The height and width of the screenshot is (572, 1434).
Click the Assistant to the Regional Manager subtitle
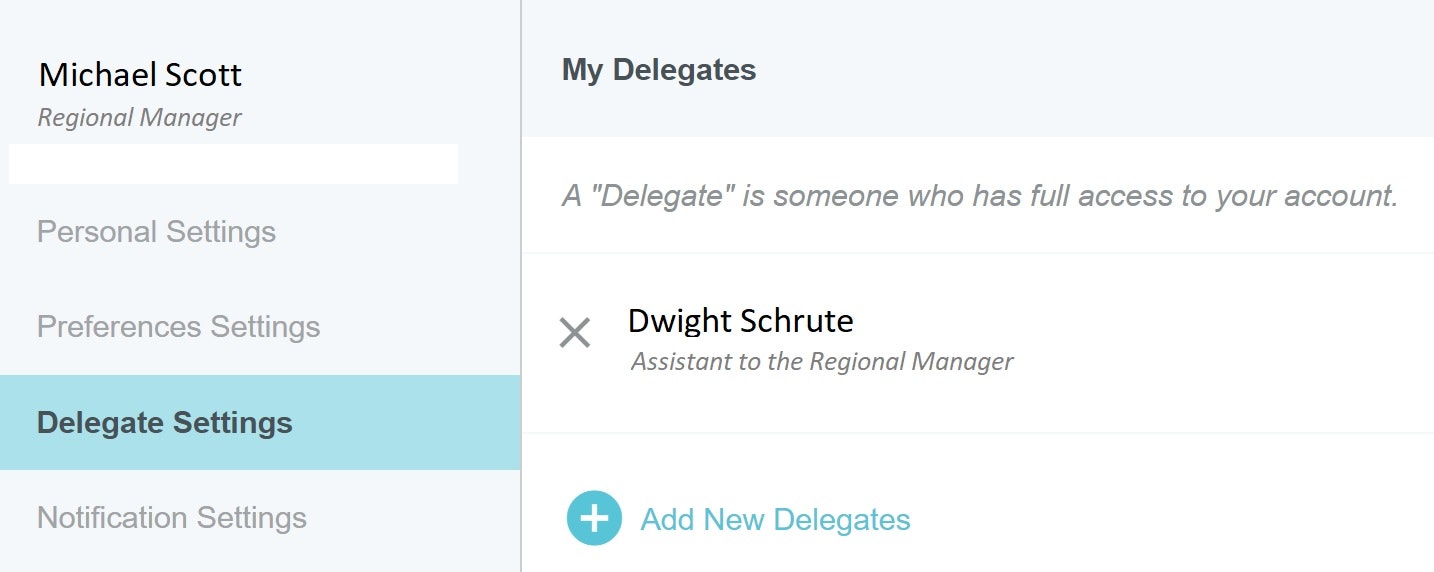821,361
